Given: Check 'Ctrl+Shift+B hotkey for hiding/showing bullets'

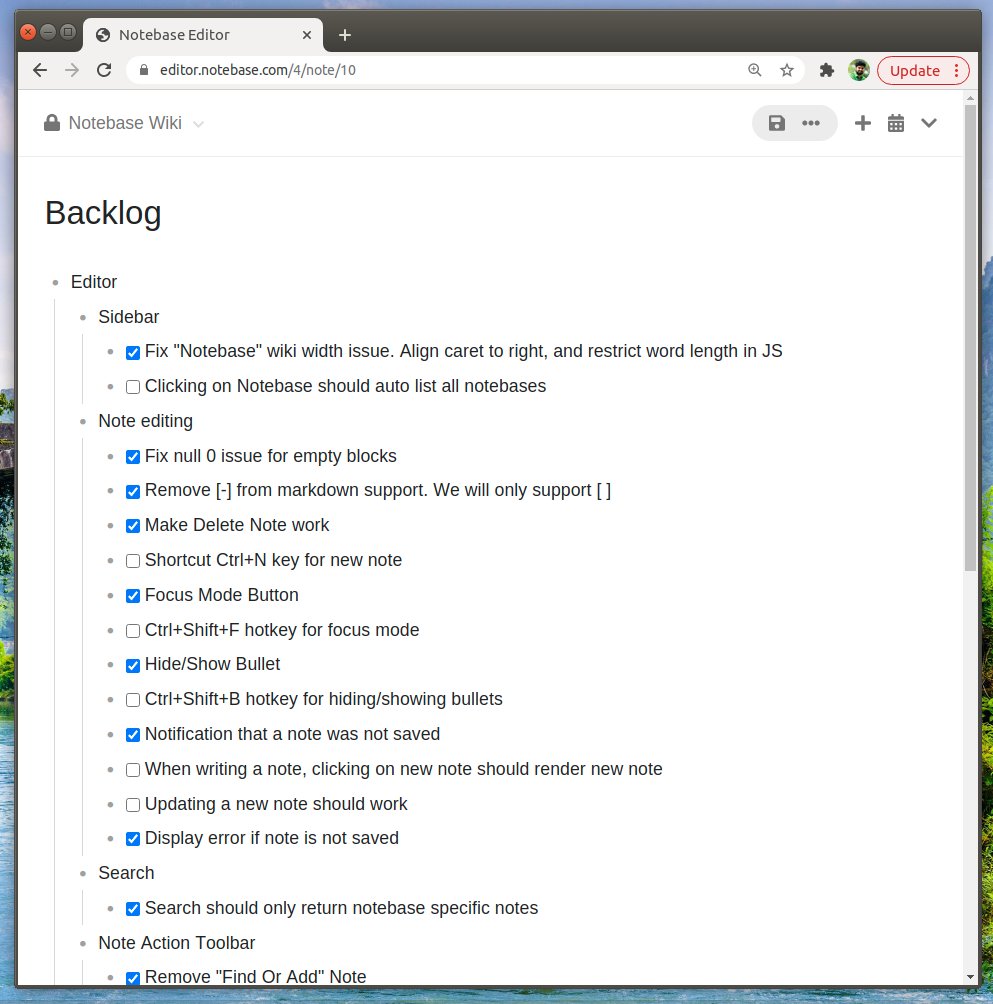Looking at the screenshot, I should [x=133, y=700].
